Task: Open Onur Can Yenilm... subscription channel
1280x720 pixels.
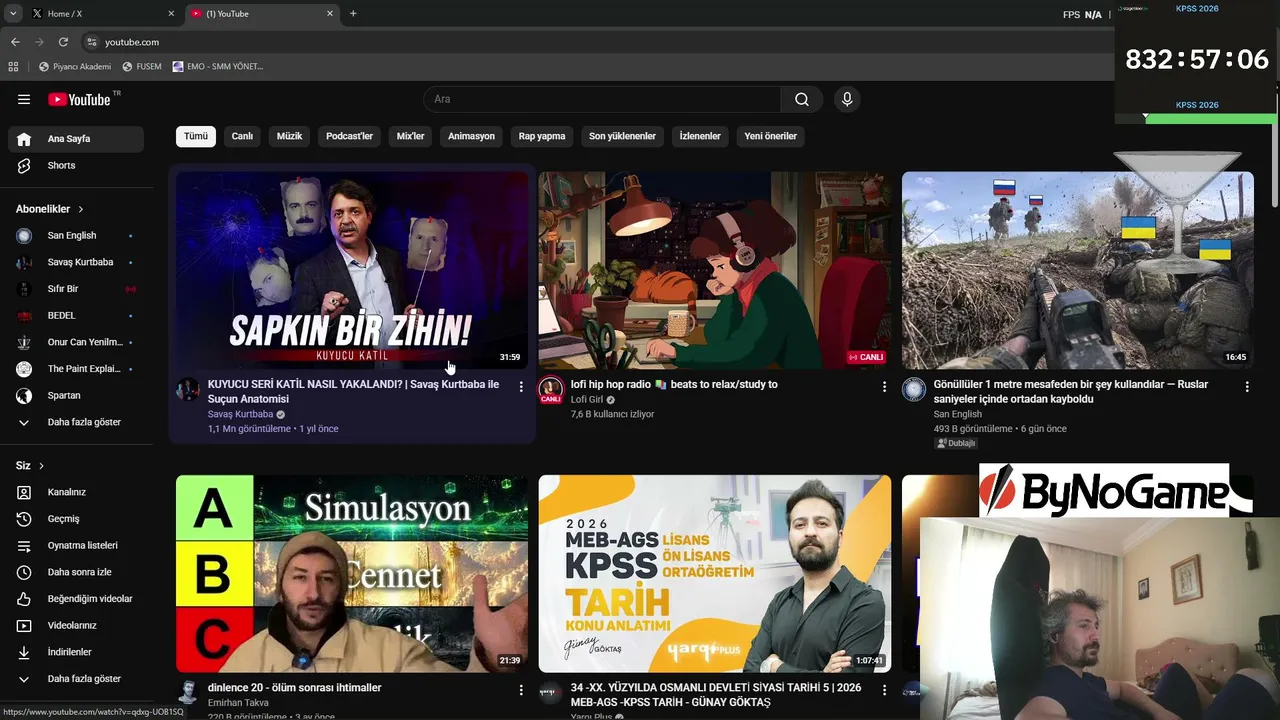Action: click(x=76, y=342)
